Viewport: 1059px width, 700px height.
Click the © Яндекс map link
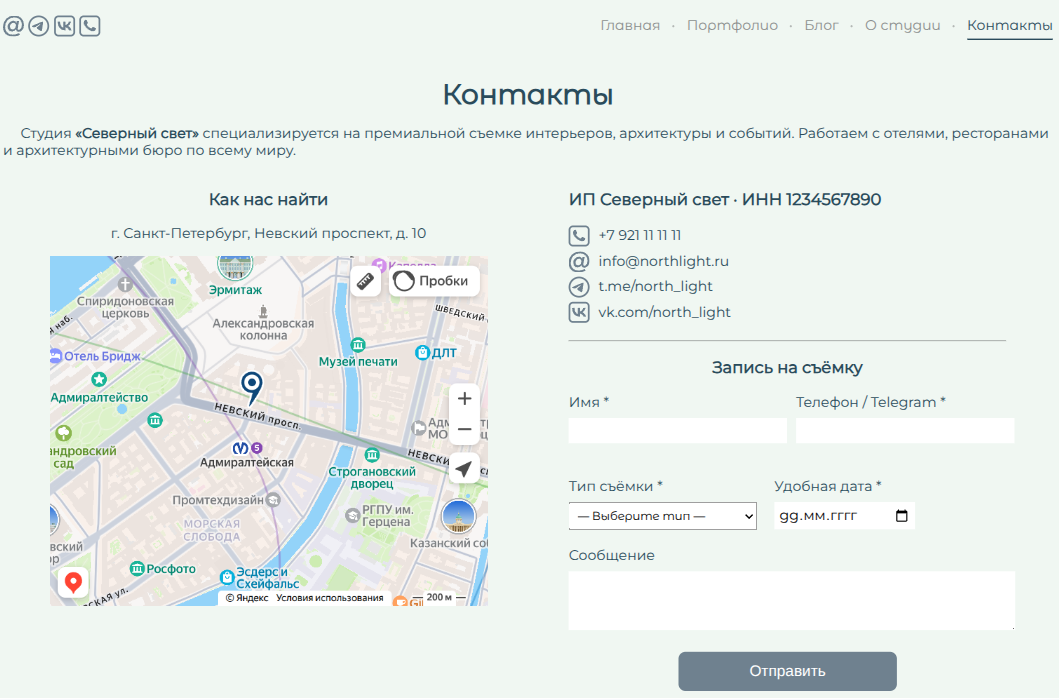[247, 597]
